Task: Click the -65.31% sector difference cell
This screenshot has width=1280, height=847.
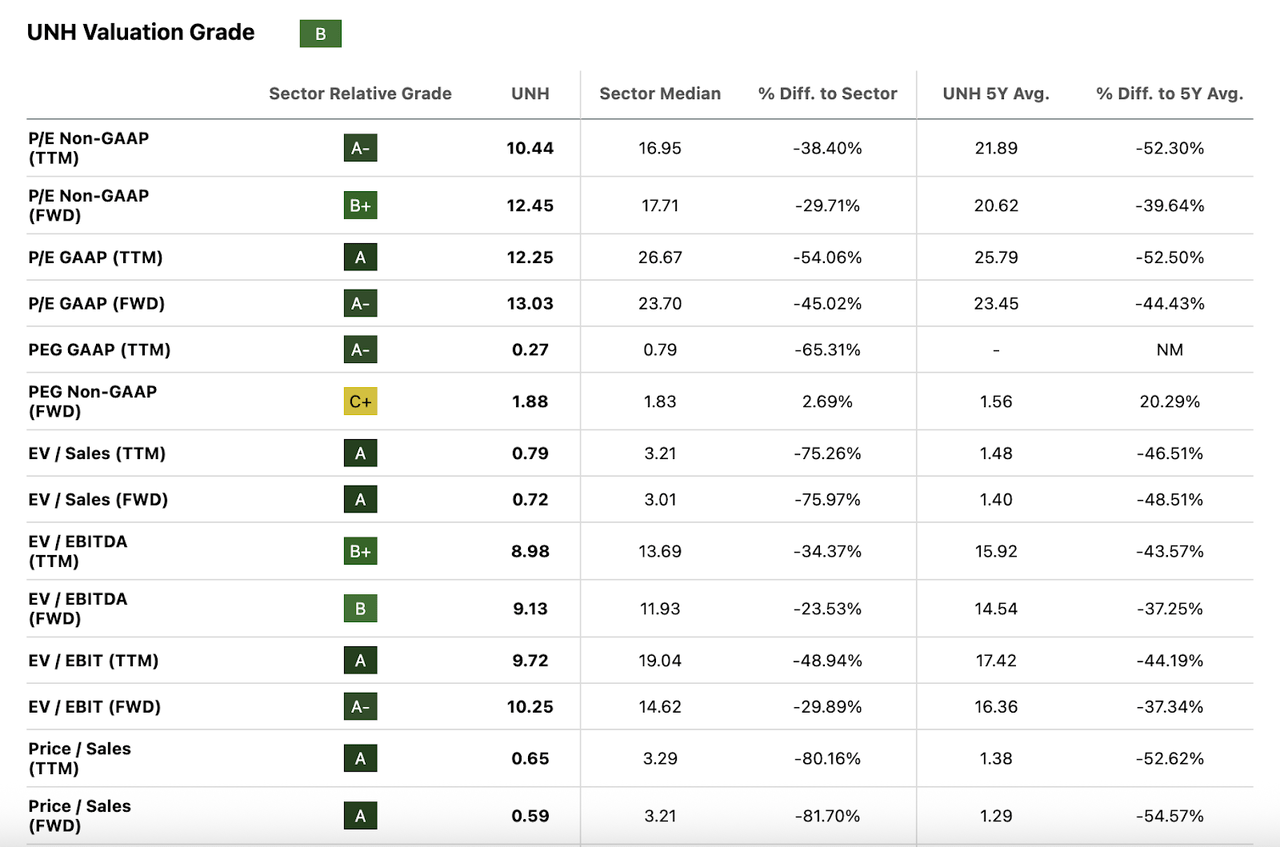Action: pyautogui.click(x=828, y=350)
